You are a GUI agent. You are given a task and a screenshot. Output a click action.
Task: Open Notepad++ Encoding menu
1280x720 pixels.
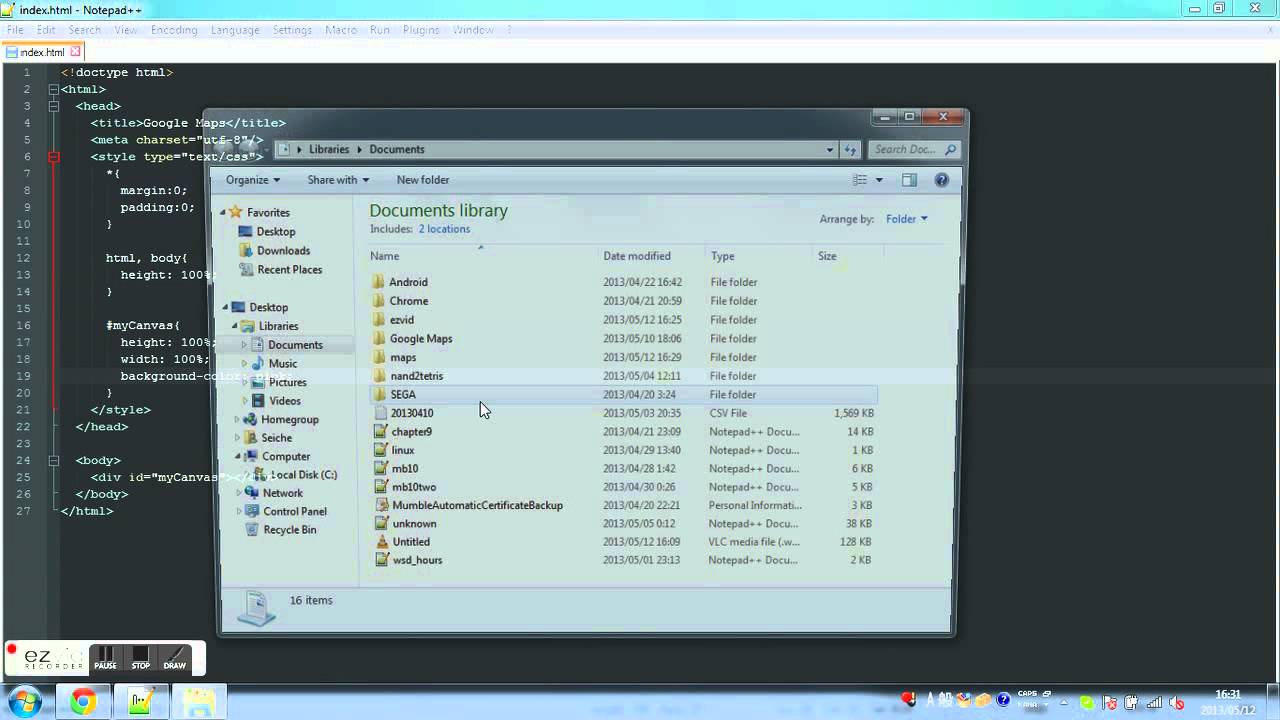point(174,30)
